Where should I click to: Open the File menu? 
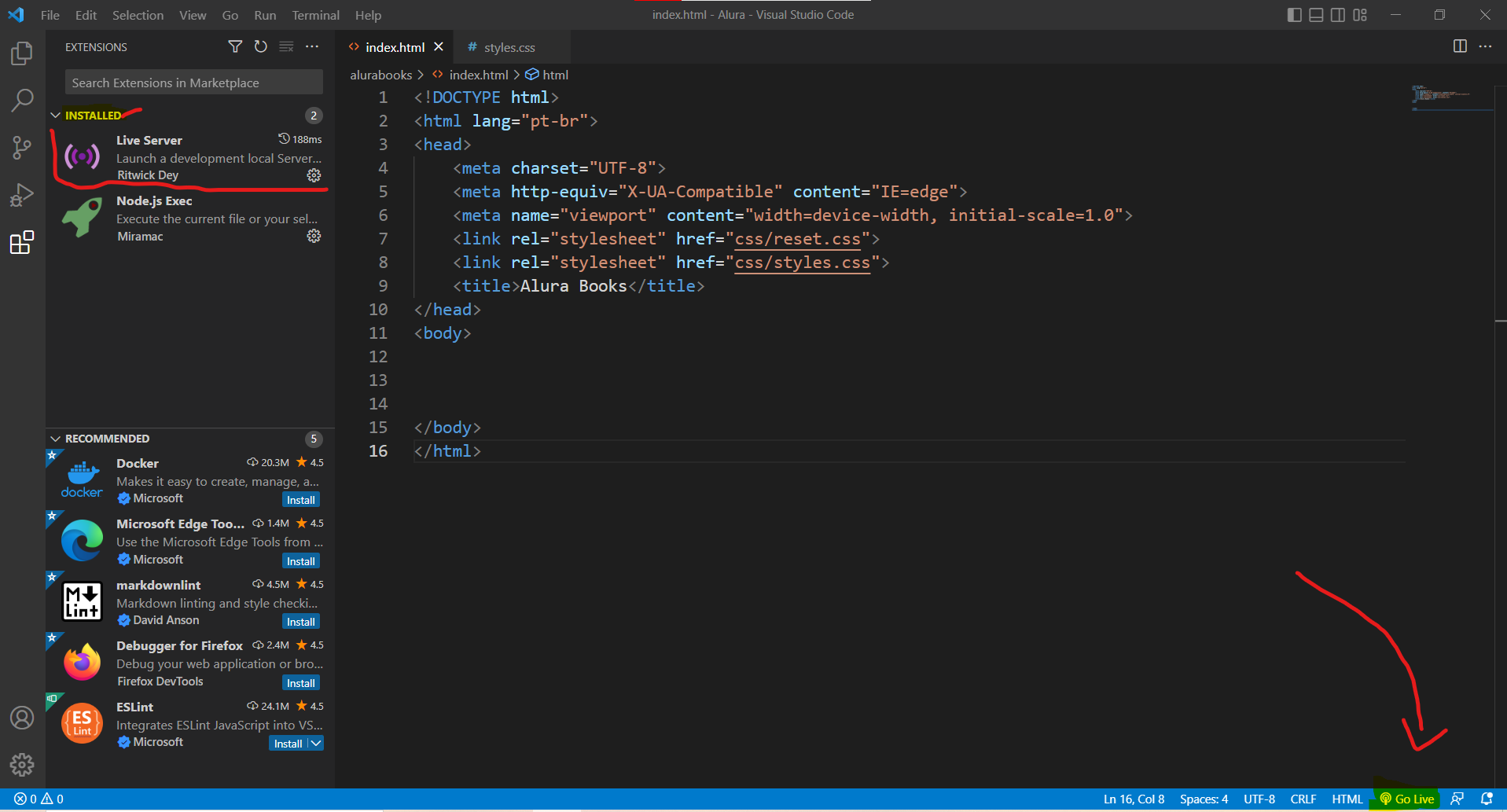[50, 15]
